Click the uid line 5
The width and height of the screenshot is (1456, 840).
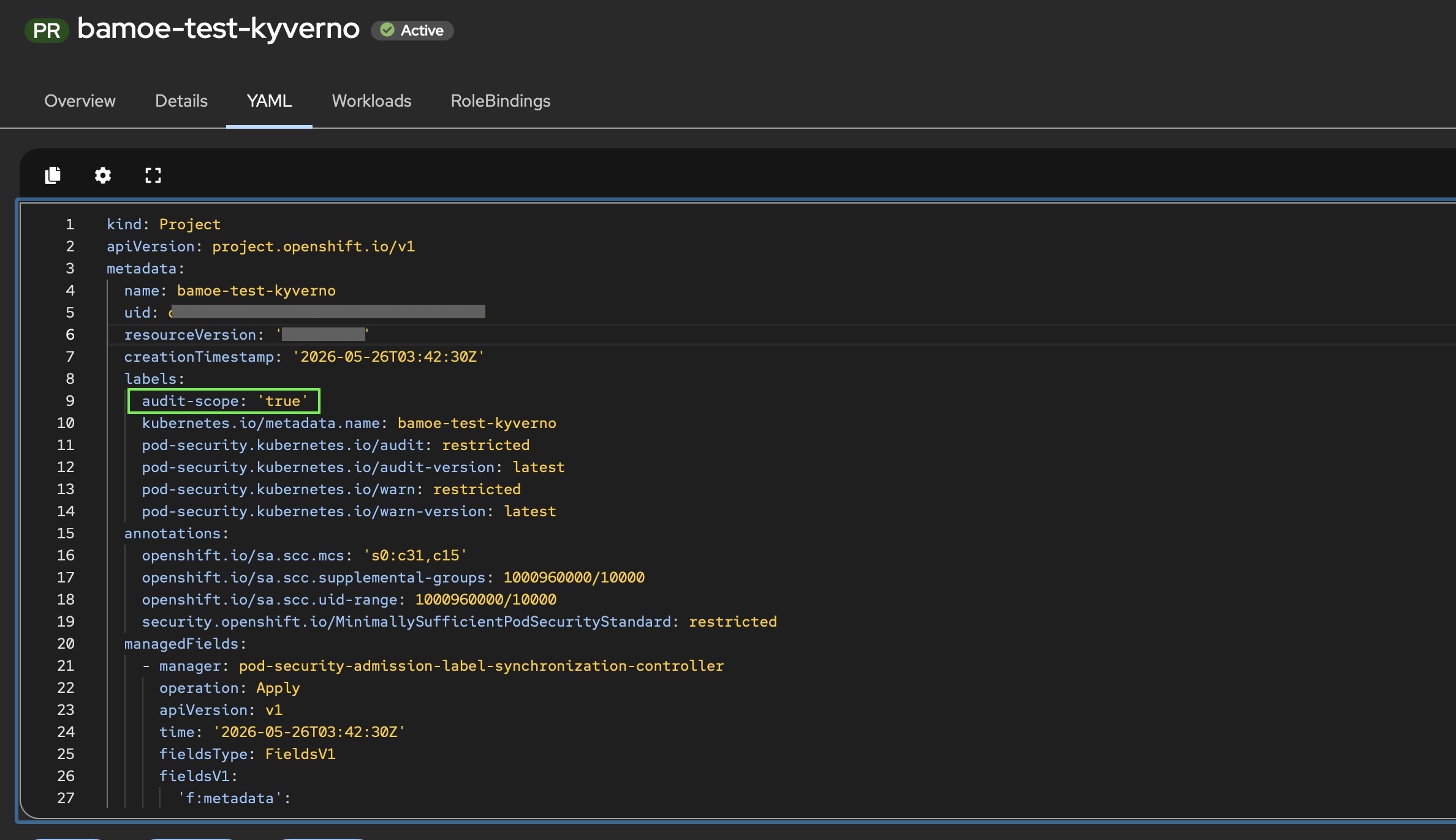pyautogui.click(x=305, y=313)
